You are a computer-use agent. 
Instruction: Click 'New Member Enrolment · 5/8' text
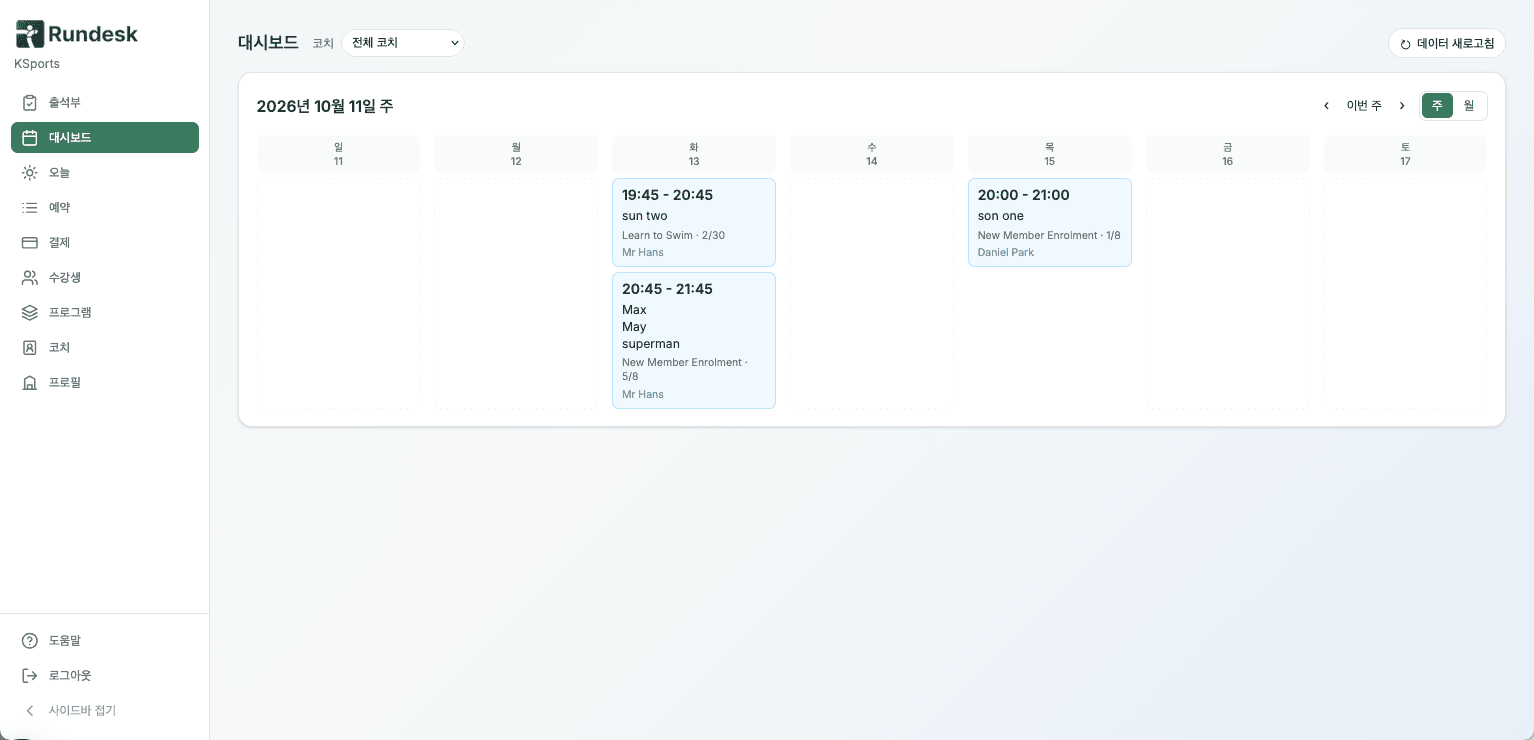pyautogui.click(x=685, y=370)
